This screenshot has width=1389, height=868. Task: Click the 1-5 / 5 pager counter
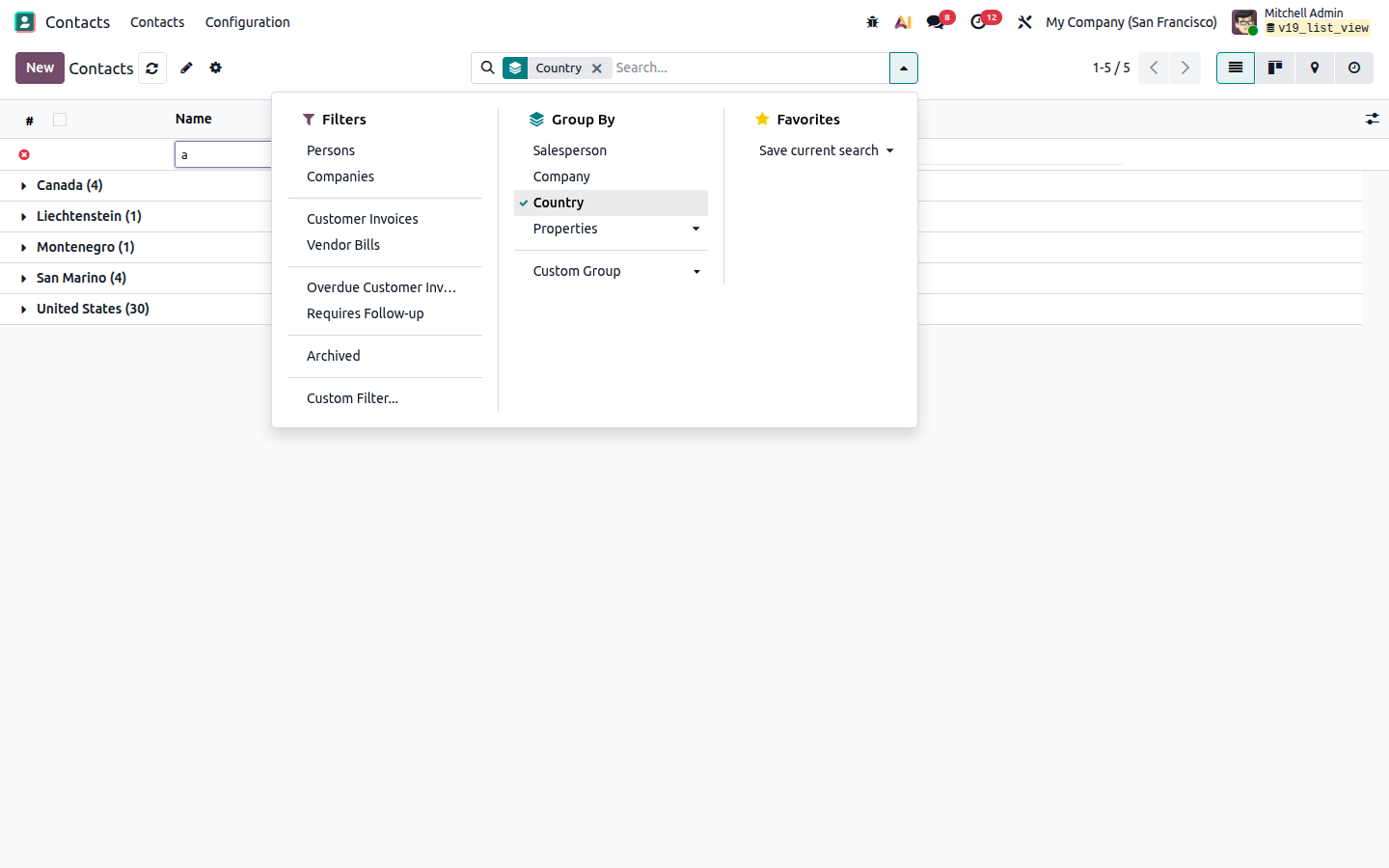[1111, 68]
